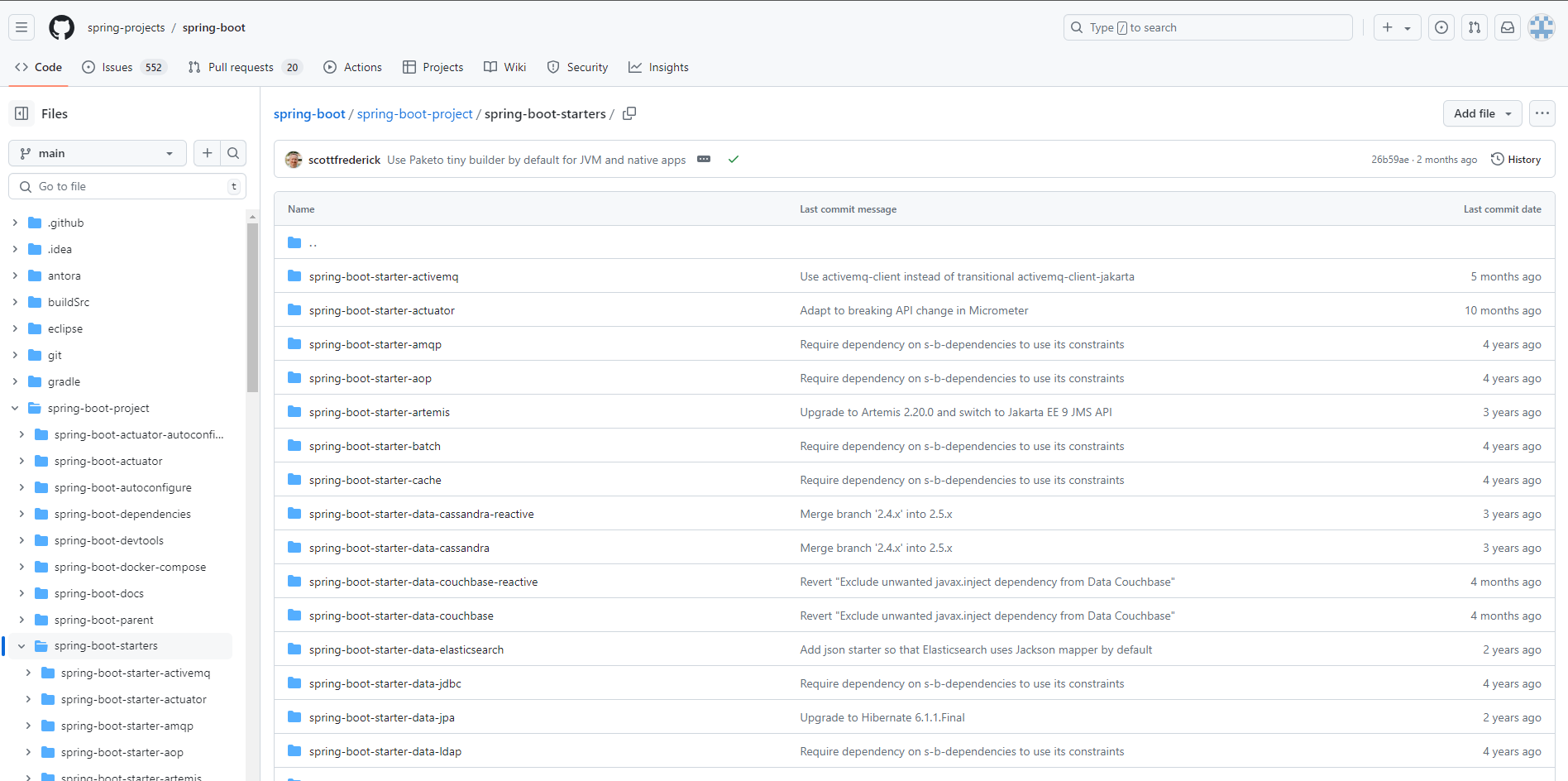This screenshot has height=781, width=1568.
Task: Click the buildSrc folder icon in sidebar
Action: point(35,302)
